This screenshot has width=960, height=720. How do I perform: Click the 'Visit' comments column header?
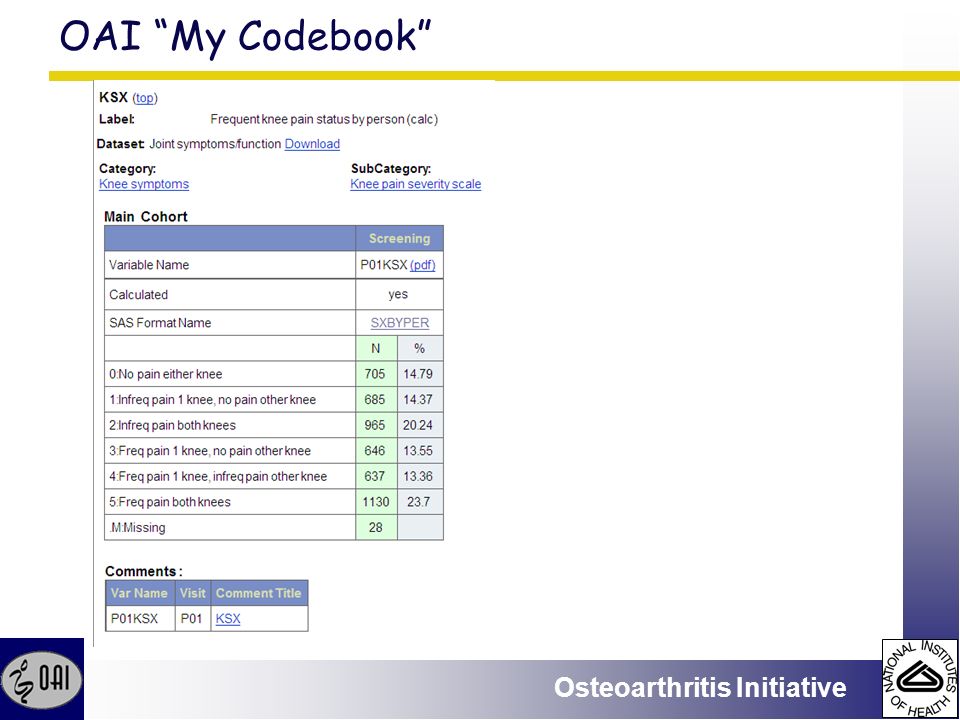192,593
